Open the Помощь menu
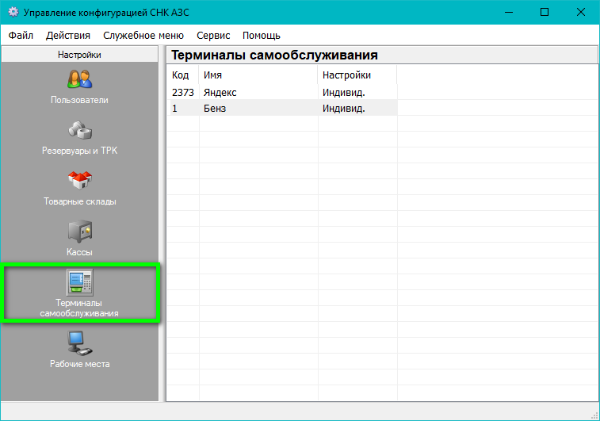600x421 pixels. (261, 35)
